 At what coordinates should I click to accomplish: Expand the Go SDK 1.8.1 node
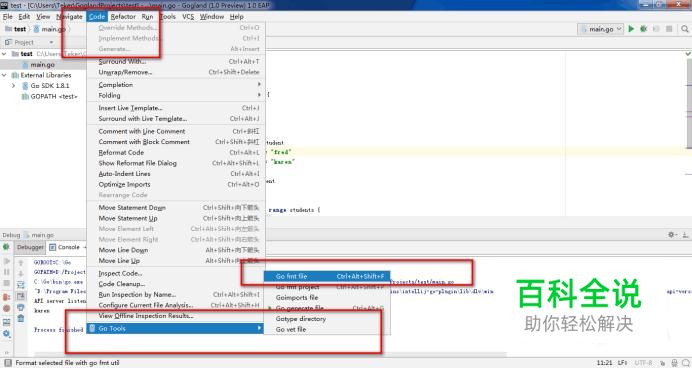click(x=13, y=86)
